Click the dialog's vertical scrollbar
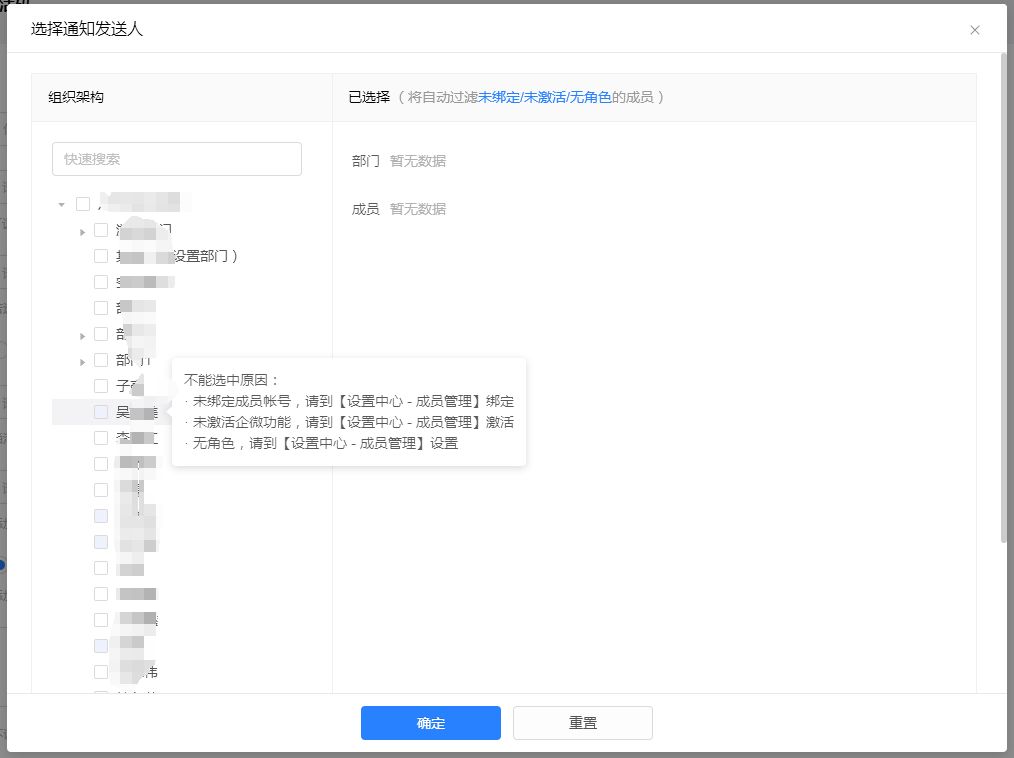 tap(1002, 300)
